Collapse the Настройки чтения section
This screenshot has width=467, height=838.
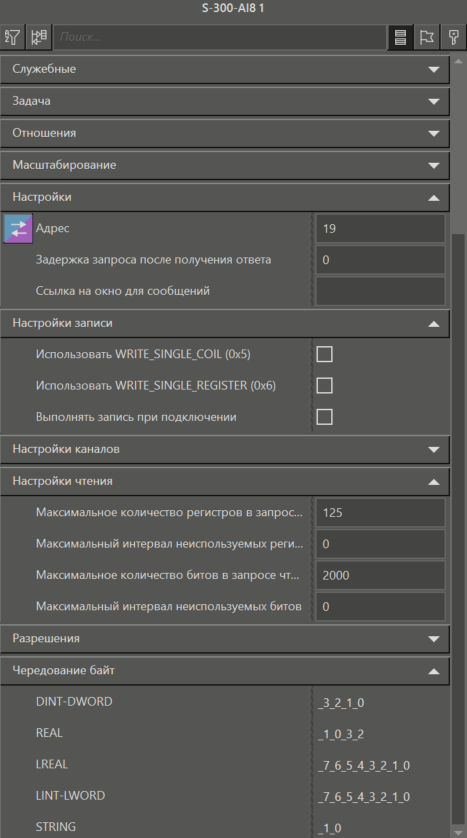tap(224, 482)
